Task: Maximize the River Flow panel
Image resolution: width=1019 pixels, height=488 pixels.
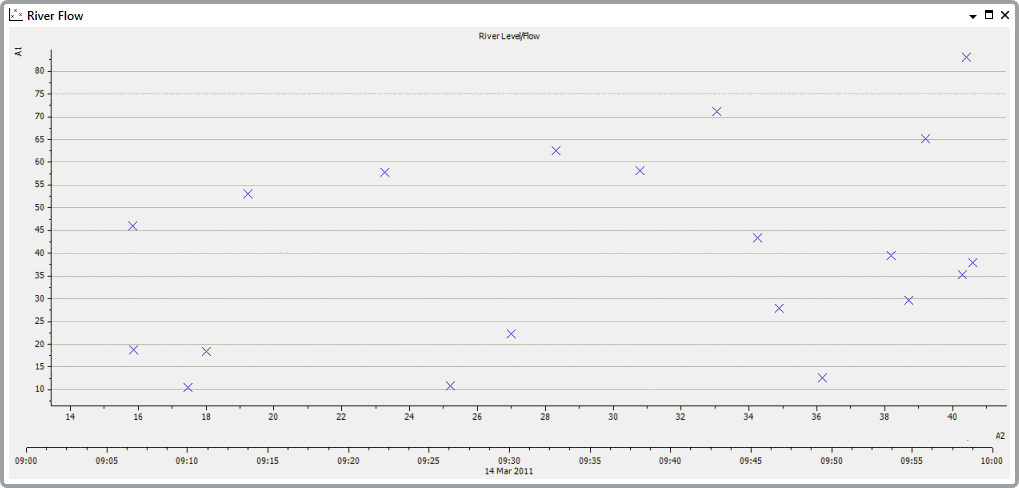Action: [x=989, y=15]
